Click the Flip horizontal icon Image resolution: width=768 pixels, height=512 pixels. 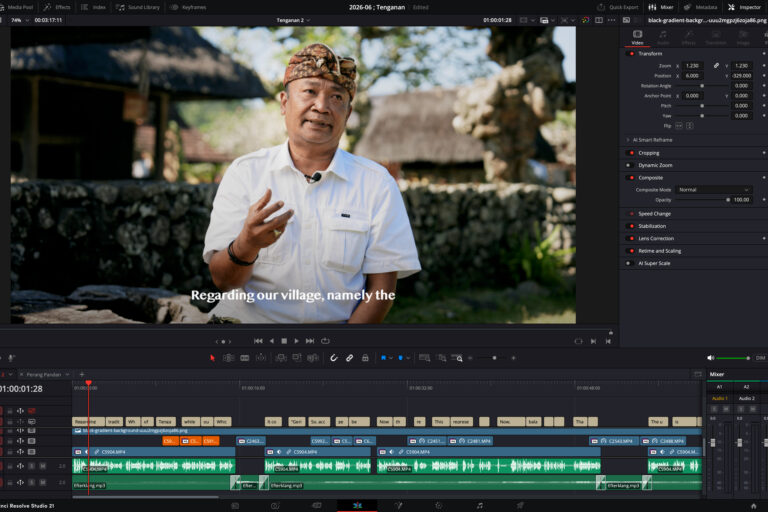(679, 126)
